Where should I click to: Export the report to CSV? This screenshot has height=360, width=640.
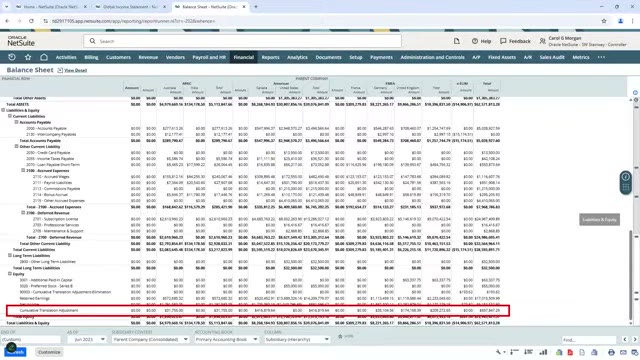tap(582, 352)
